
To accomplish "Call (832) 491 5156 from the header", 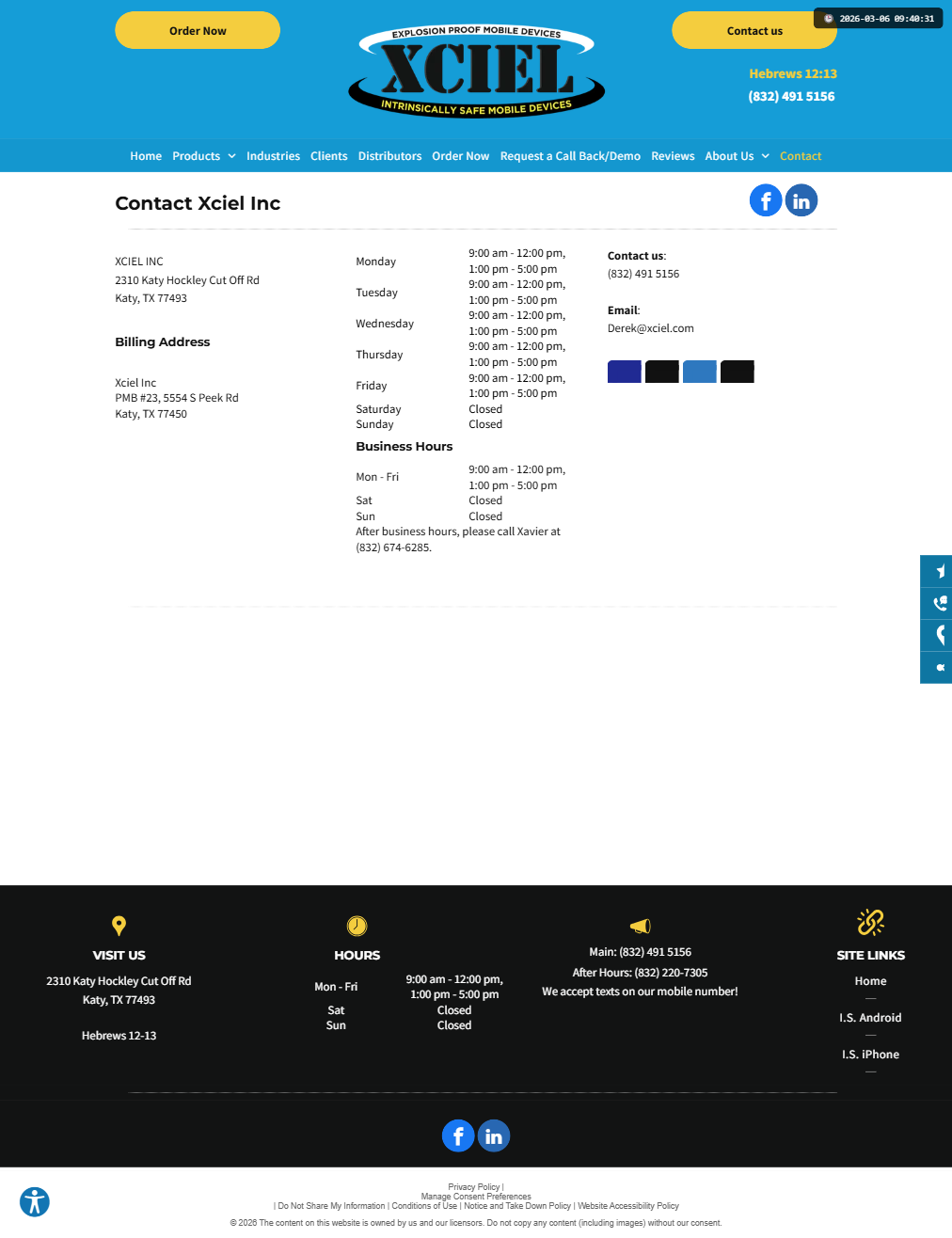I will pos(791,96).
